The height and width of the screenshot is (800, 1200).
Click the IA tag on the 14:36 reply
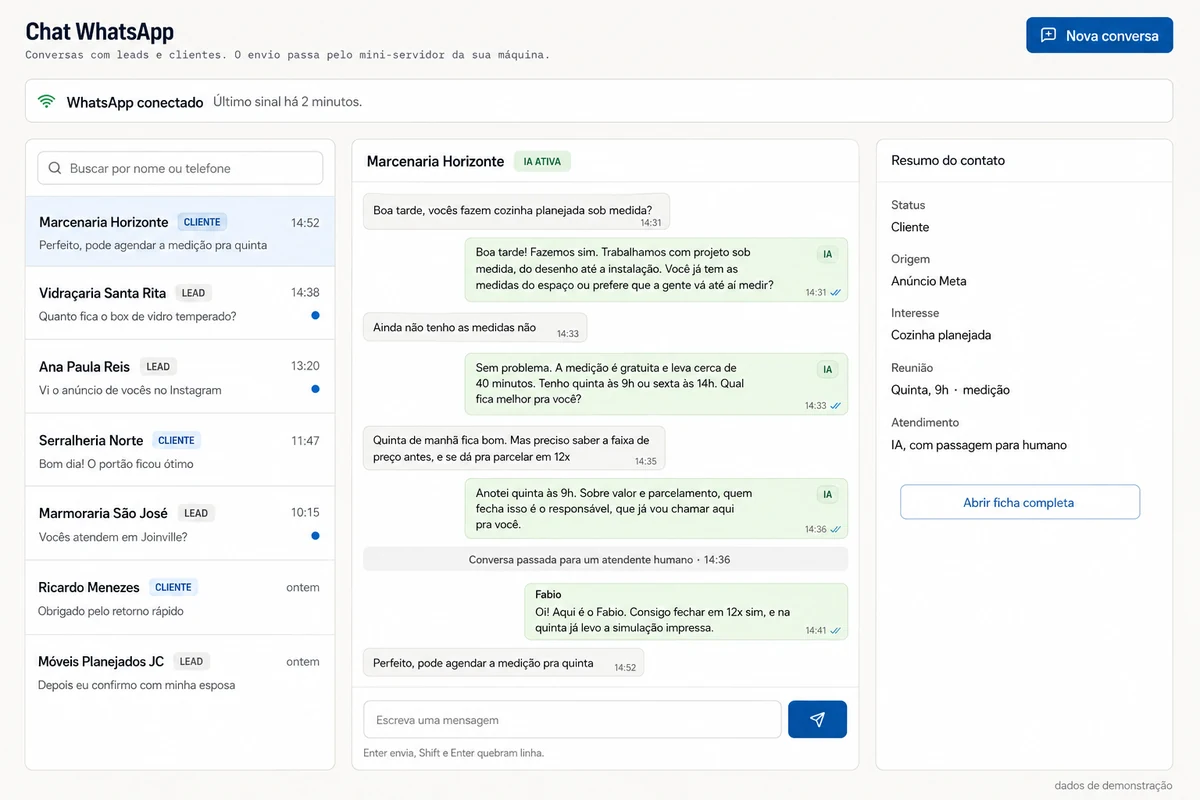pyautogui.click(x=827, y=494)
